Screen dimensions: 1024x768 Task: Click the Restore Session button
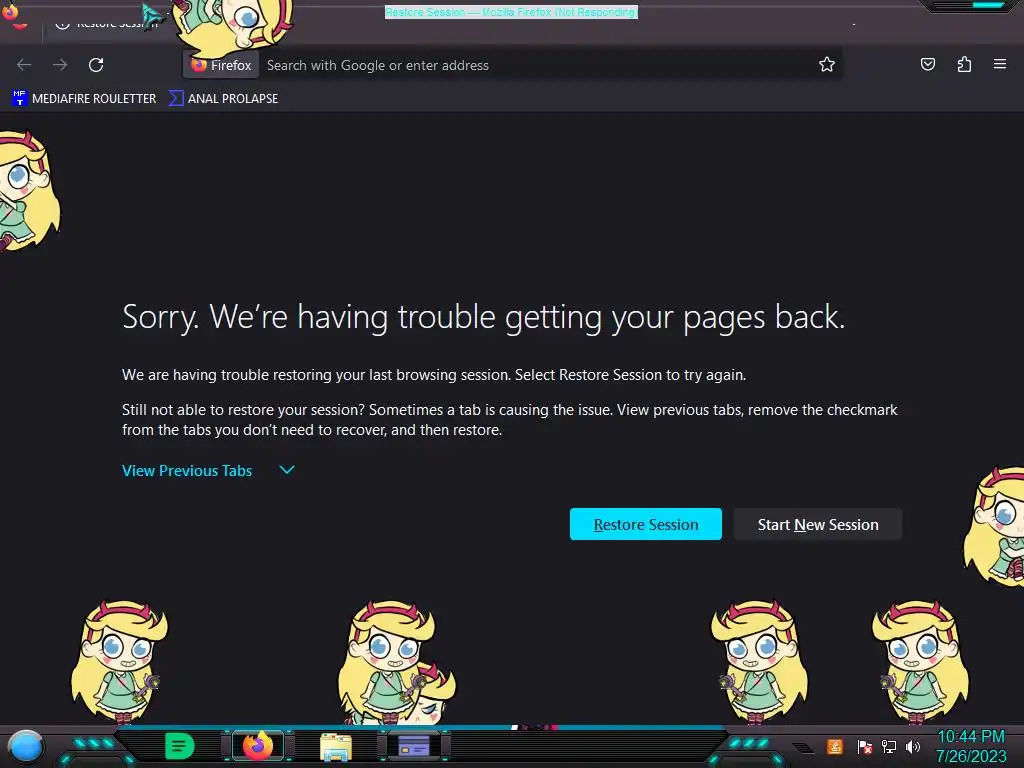(x=646, y=524)
